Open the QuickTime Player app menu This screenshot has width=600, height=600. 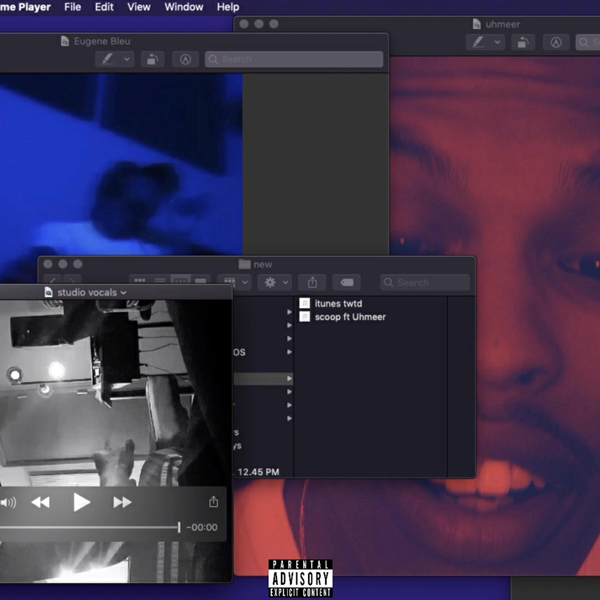click(25, 7)
